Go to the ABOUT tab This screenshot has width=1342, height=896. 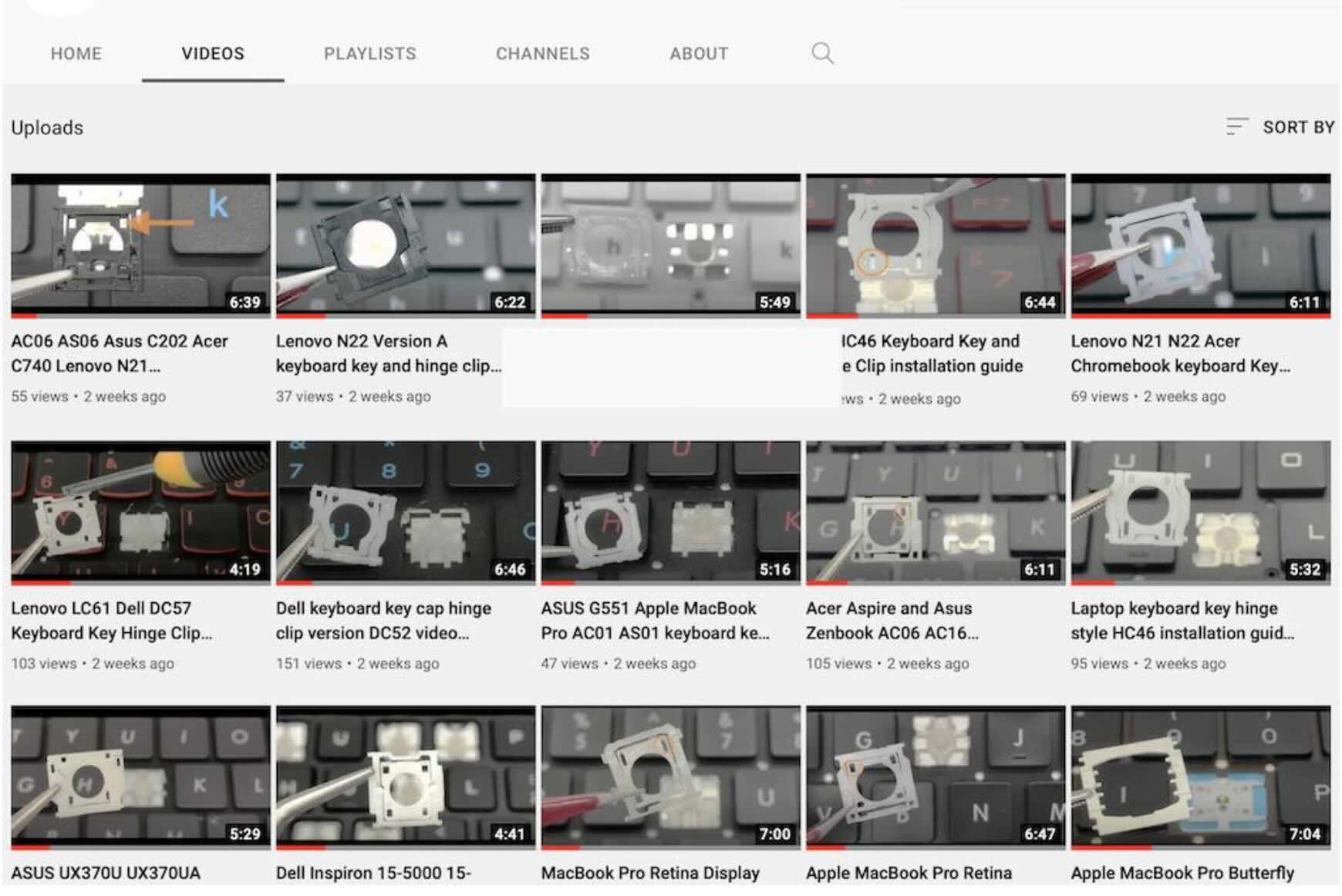tap(698, 54)
